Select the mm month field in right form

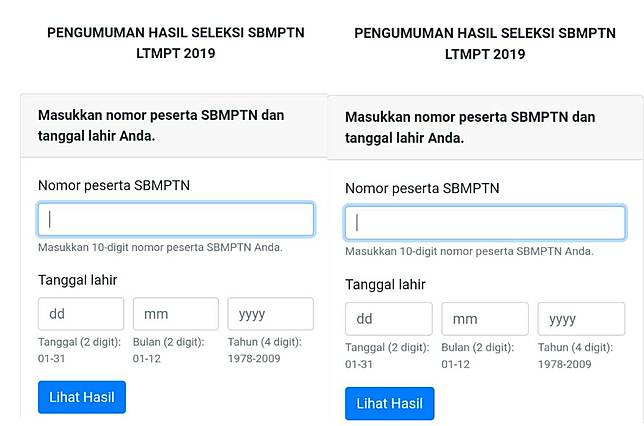pyautogui.click(x=485, y=319)
